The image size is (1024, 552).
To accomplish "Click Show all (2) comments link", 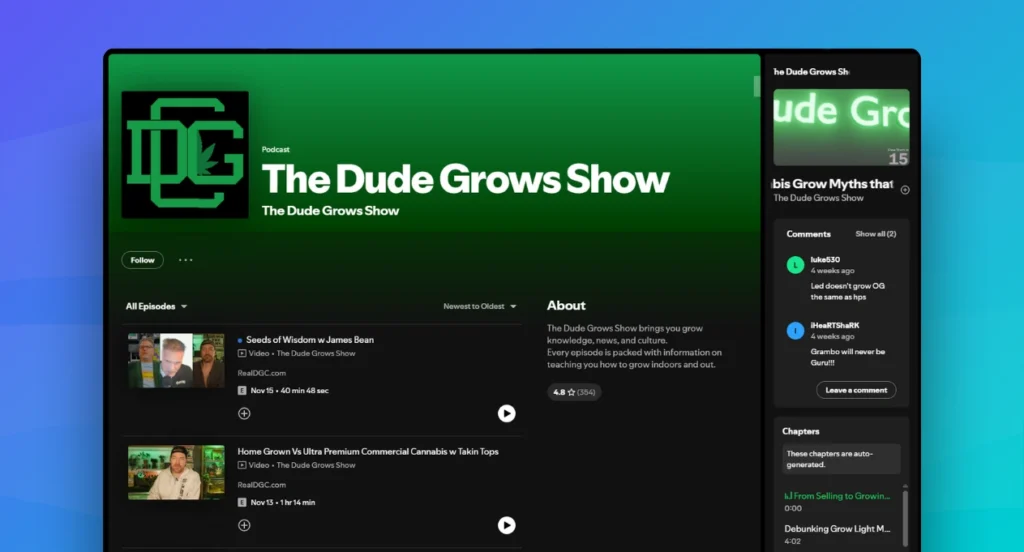I will point(876,234).
